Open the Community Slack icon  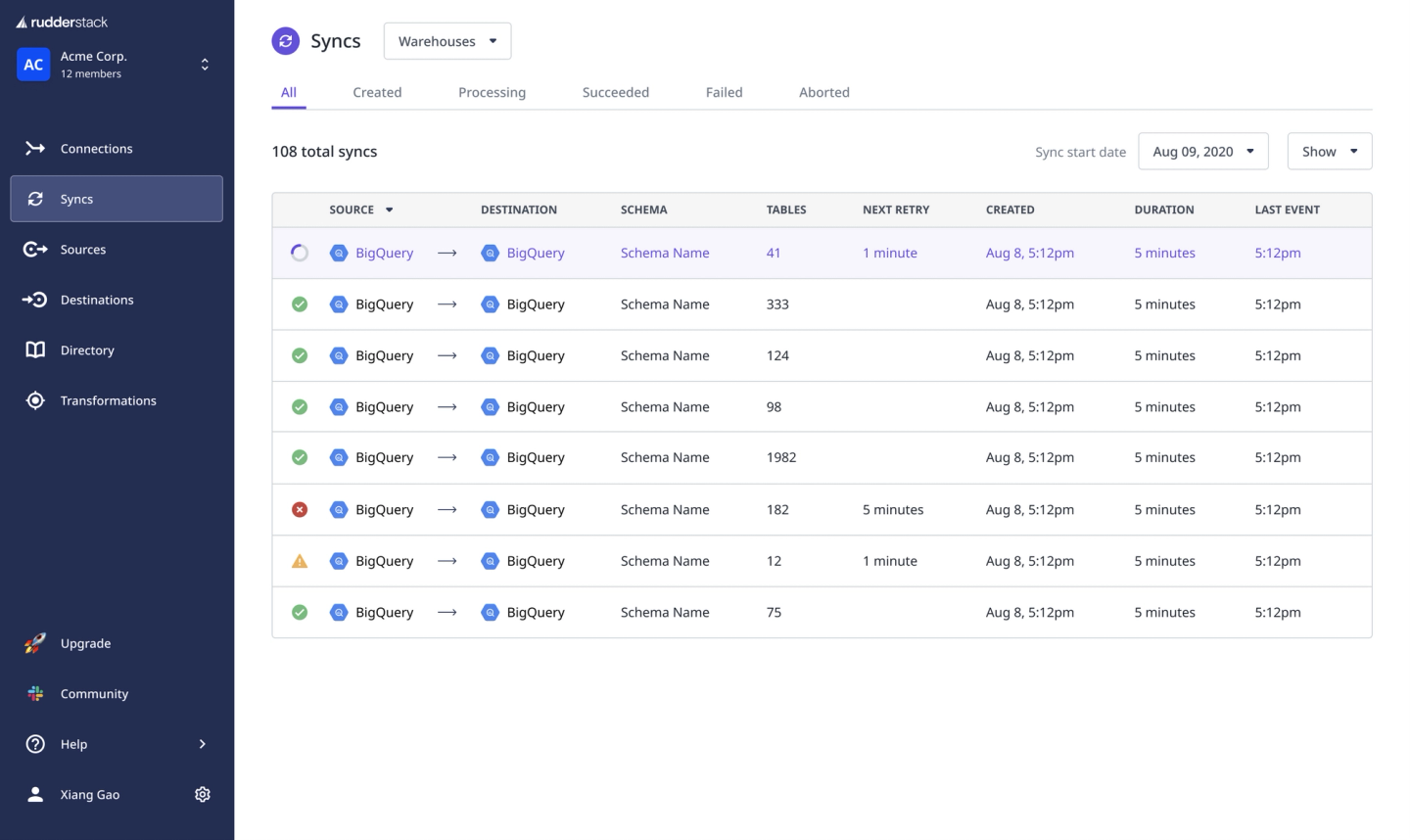pos(35,693)
